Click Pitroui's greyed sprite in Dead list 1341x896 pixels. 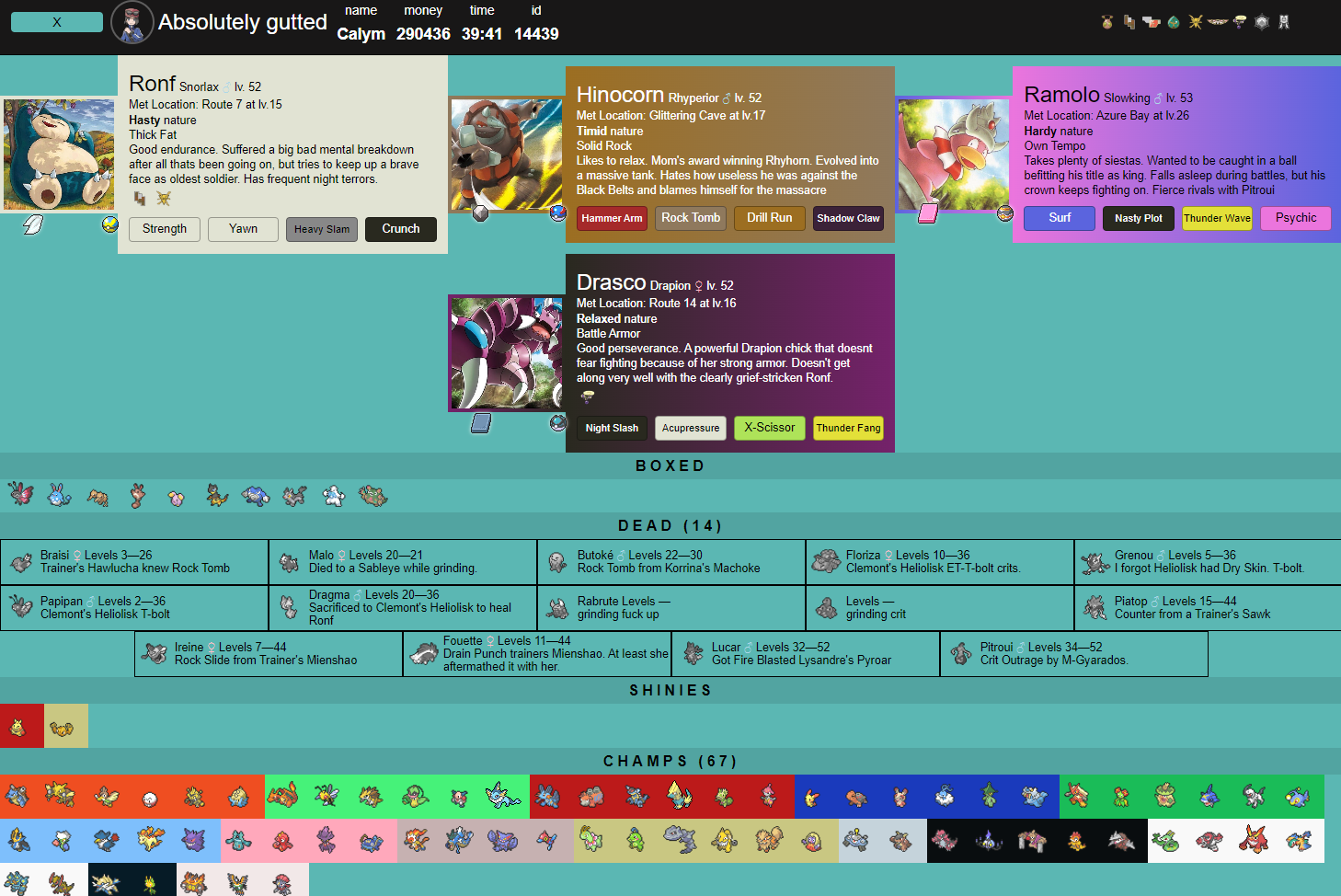tap(961, 653)
